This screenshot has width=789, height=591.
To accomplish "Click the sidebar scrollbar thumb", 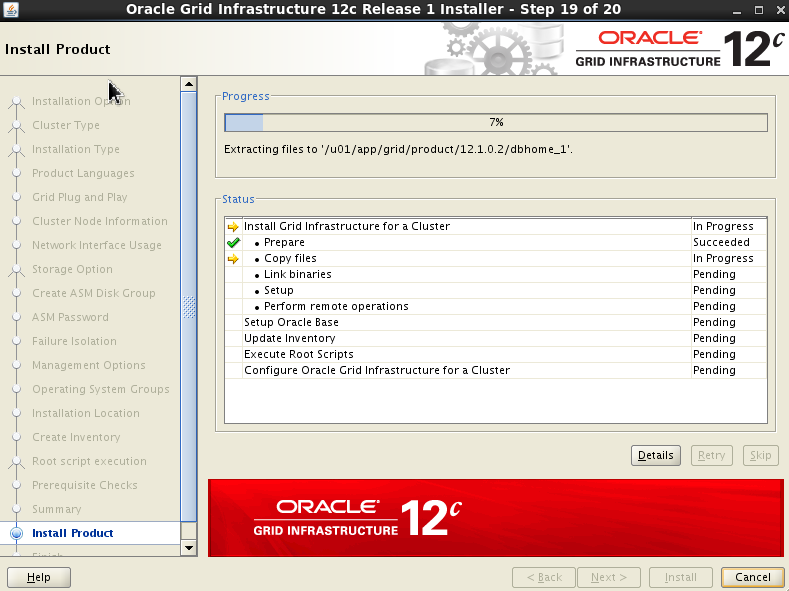I will pyautogui.click(x=189, y=307).
